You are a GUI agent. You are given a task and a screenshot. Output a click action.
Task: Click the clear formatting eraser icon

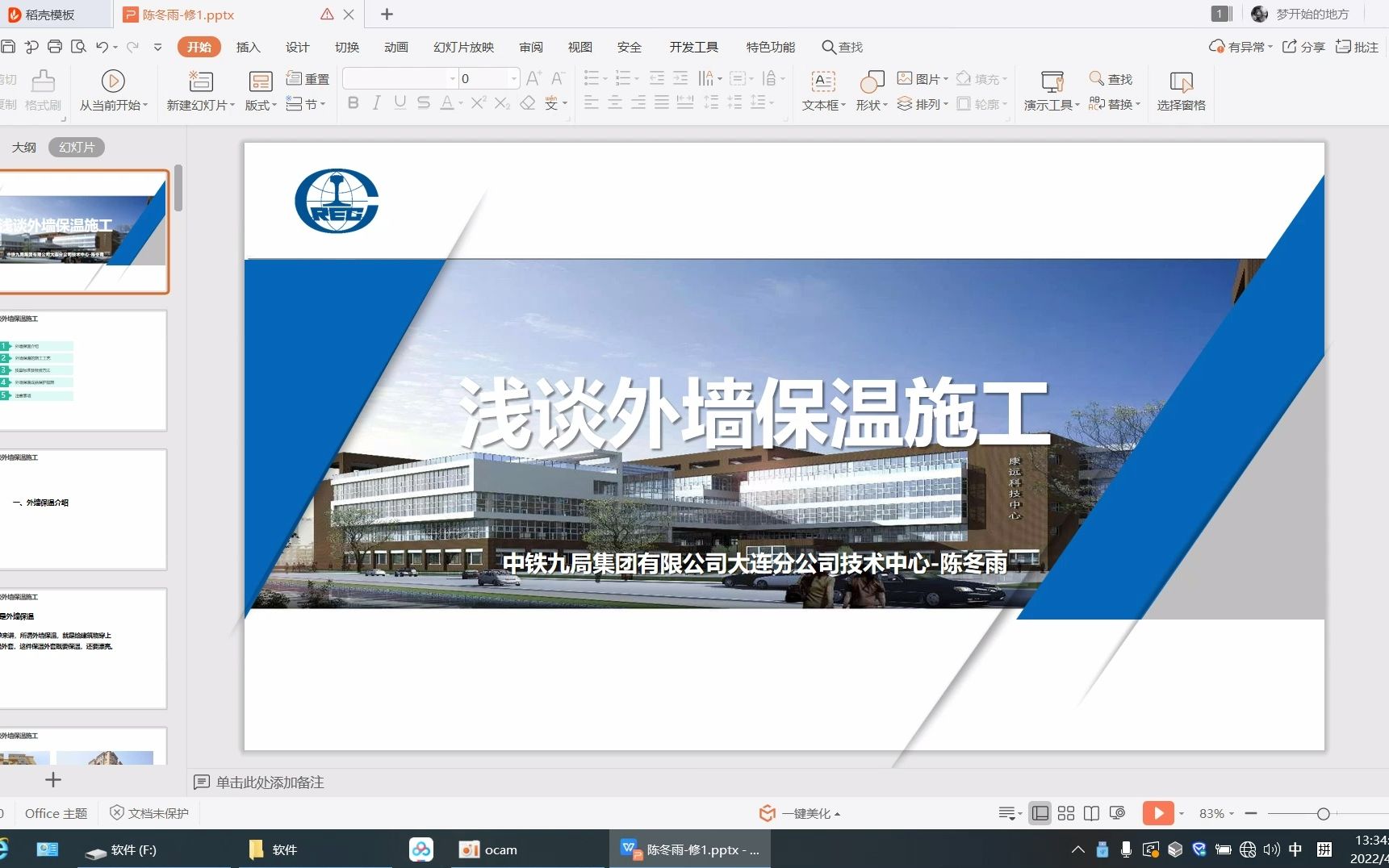[x=528, y=103]
